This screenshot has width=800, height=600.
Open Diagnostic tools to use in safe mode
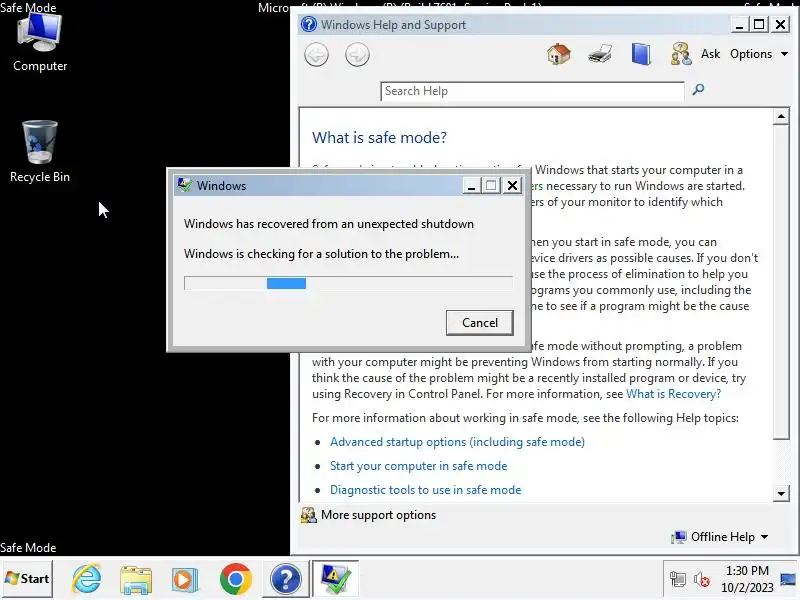point(426,490)
